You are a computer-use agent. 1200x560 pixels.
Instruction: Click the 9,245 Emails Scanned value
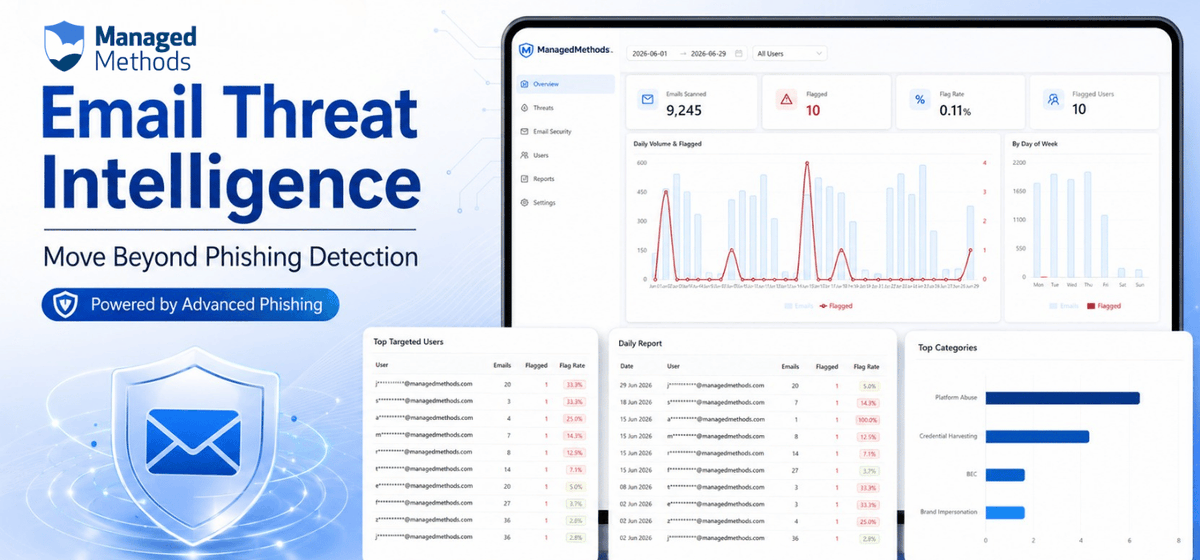pos(684,110)
